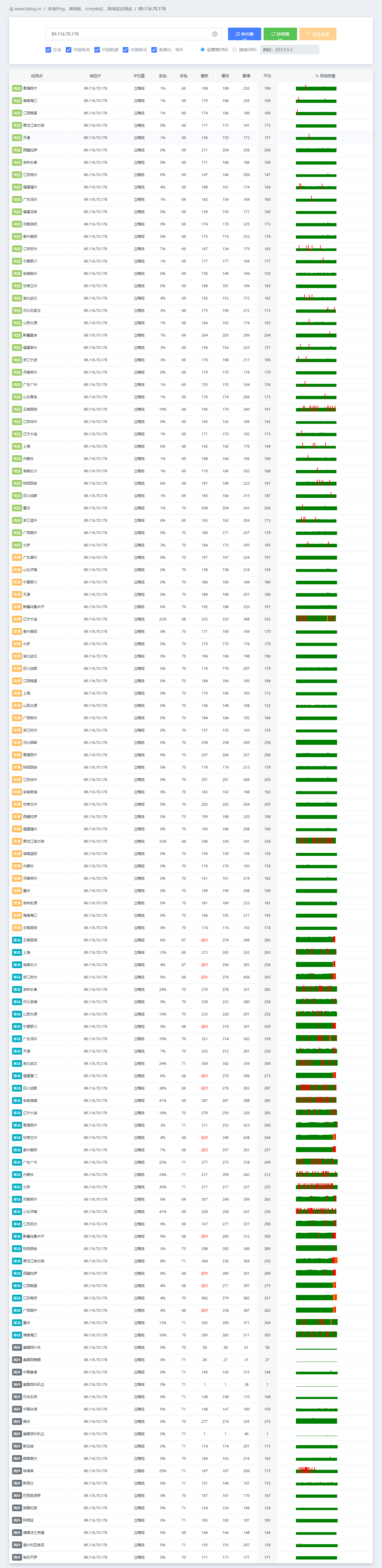Click the 正在生成 orange button
Image resolution: width=382 pixels, height=1568 pixels.
coord(318,34)
